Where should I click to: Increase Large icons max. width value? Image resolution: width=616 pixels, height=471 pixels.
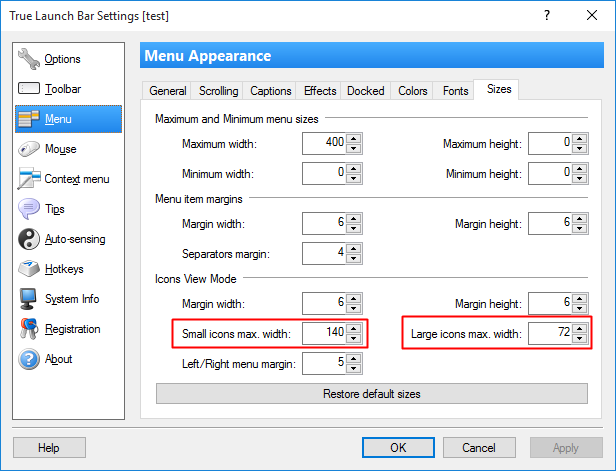point(580,328)
